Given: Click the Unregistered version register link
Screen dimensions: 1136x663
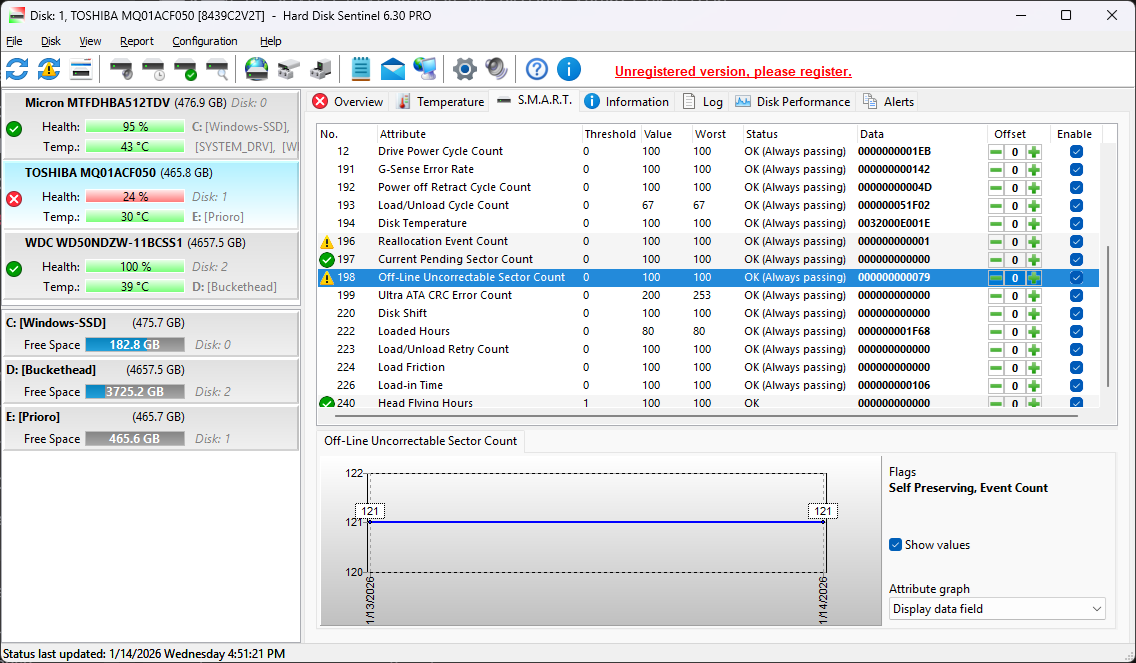Looking at the screenshot, I should (733, 72).
